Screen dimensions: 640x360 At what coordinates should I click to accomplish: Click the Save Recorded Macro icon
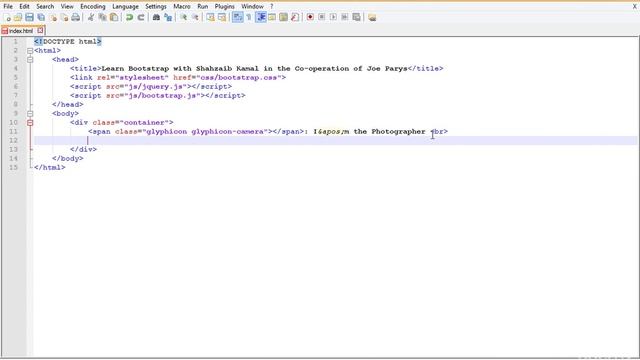[356, 17]
